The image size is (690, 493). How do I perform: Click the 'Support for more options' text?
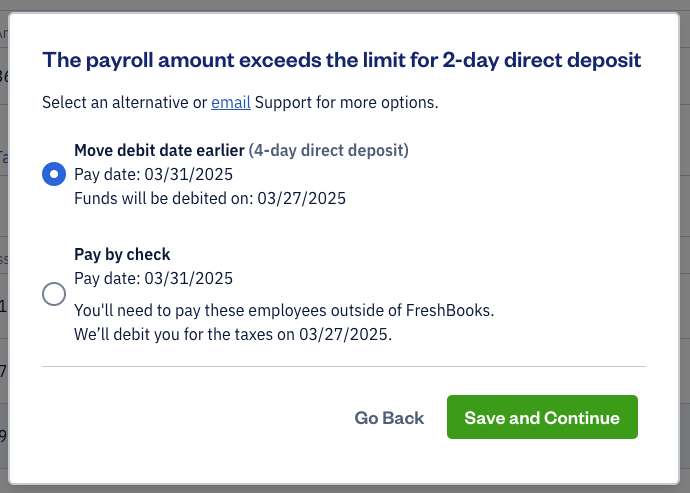tap(346, 102)
